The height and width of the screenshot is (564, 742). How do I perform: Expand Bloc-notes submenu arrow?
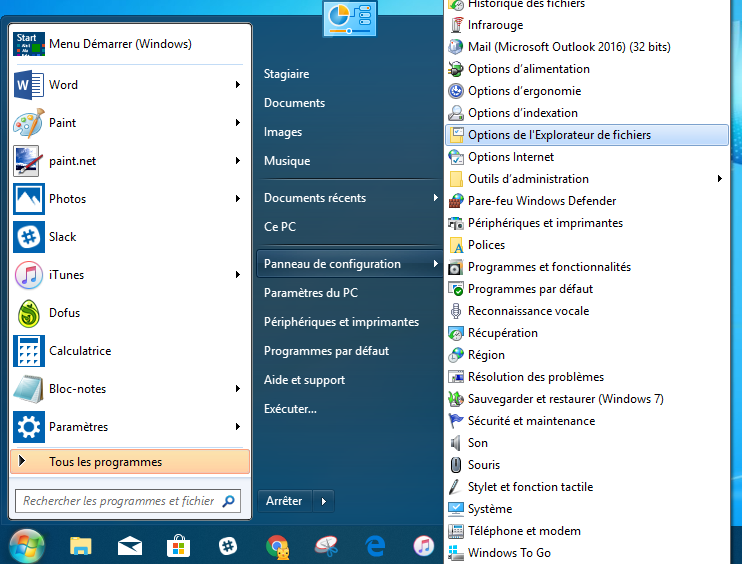238,389
